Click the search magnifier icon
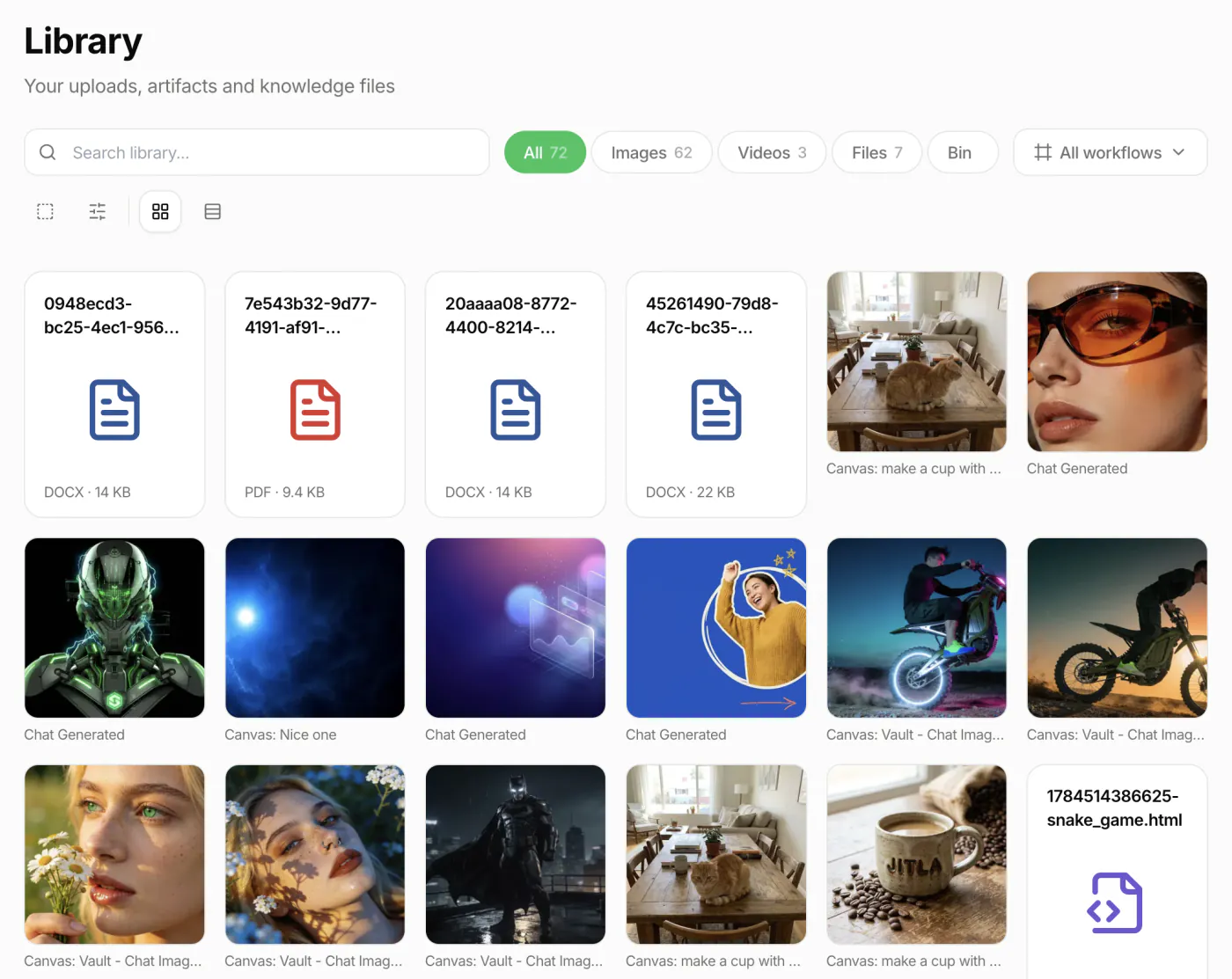Viewport: 1232px width, 979px height. pyautogui.click(x=48, y=152)
